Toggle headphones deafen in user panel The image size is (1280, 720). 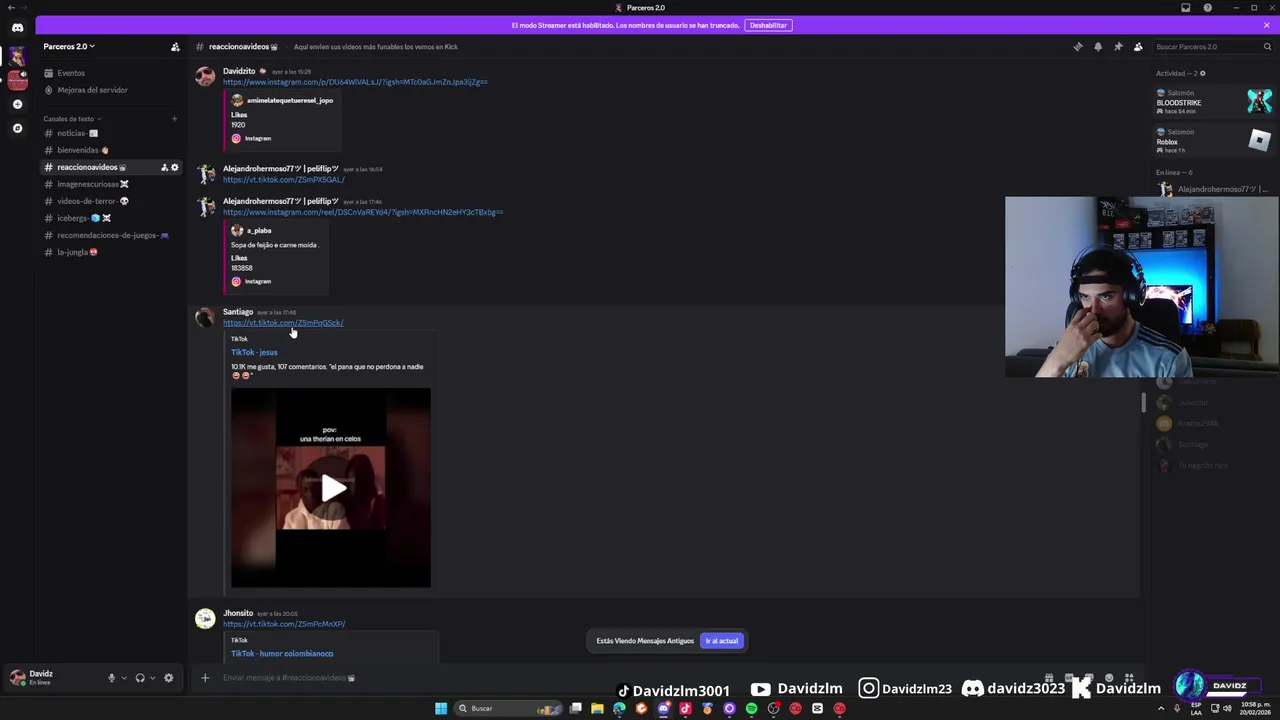[140, 678]
